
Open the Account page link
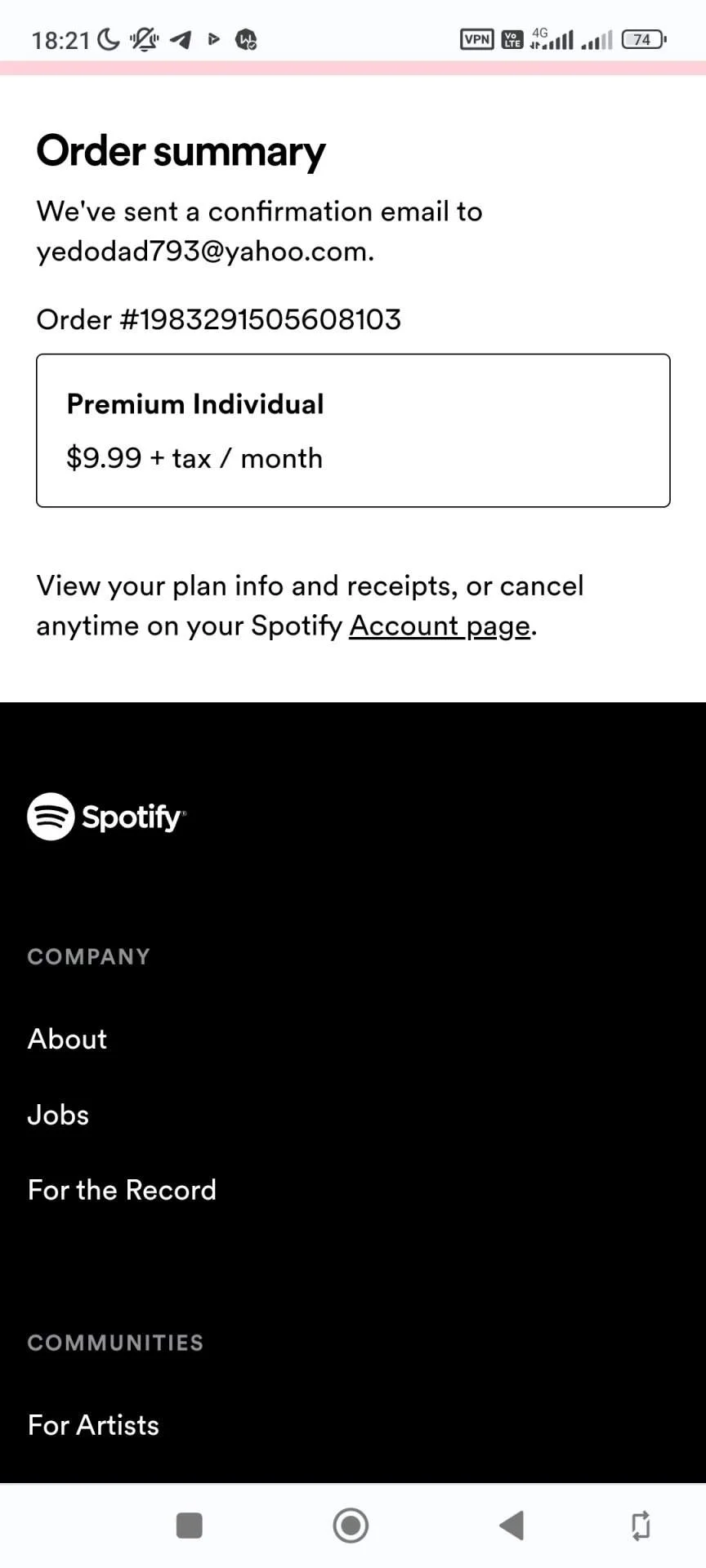(440, 626)
